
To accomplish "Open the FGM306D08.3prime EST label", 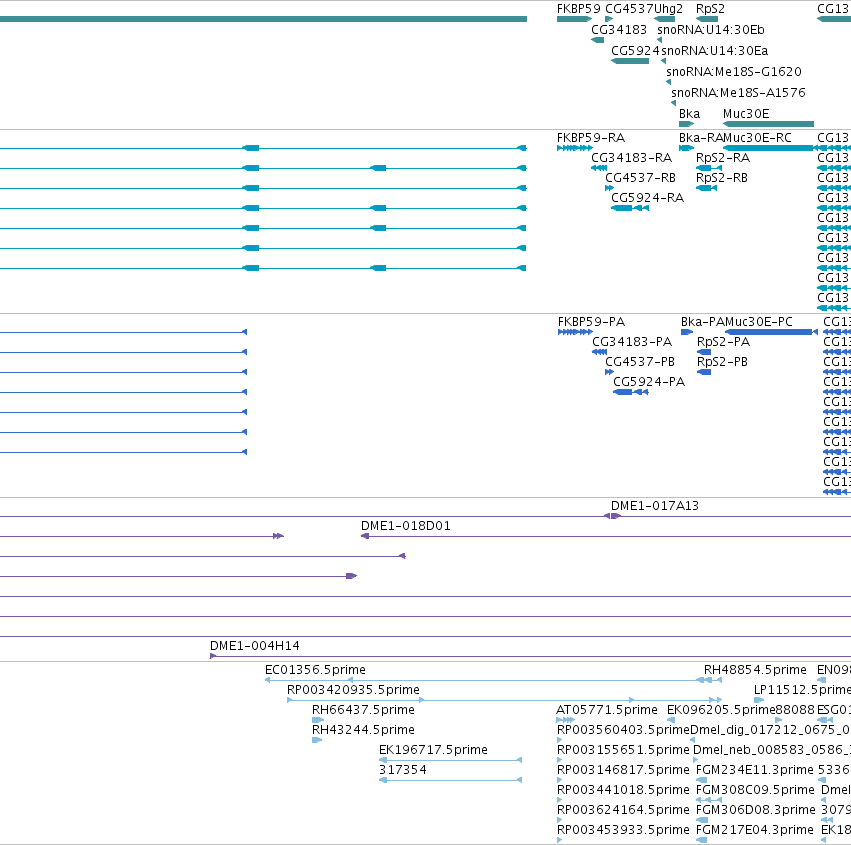I will [755, 810].
